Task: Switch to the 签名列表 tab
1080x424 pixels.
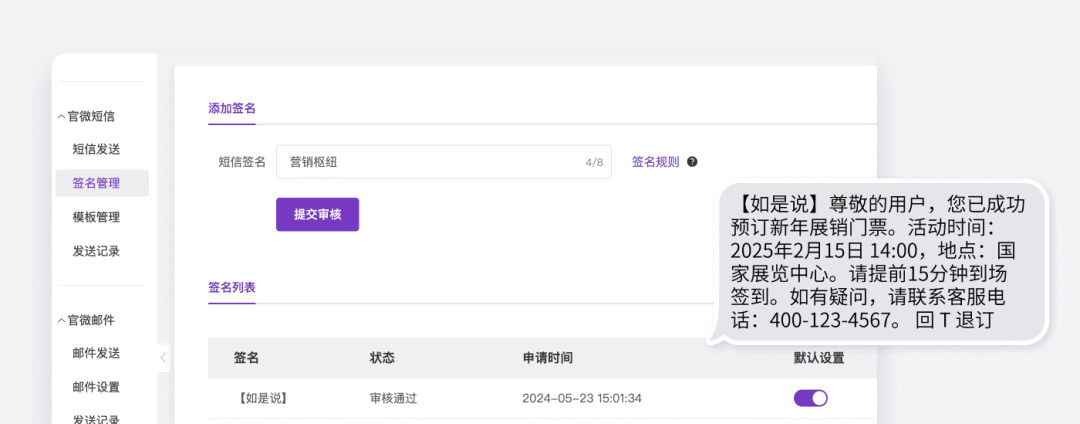Action: pyautogui.click(x=232, y=287)
